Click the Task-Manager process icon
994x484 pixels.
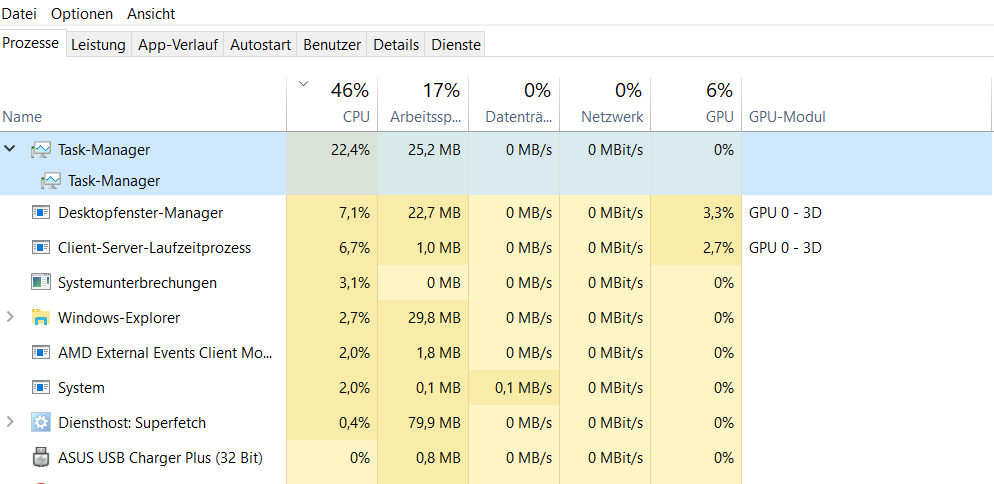pyautogui.click(x=41, y=150)
